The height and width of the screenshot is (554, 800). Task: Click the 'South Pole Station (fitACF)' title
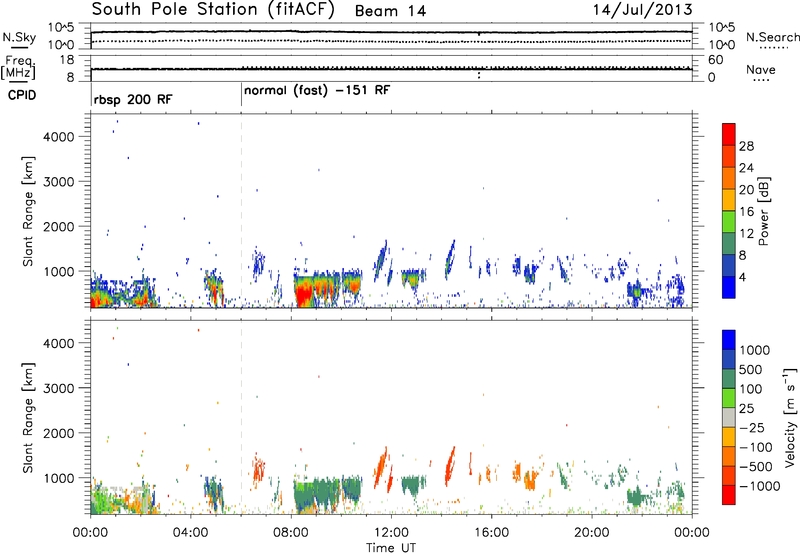tap(213, 10)
